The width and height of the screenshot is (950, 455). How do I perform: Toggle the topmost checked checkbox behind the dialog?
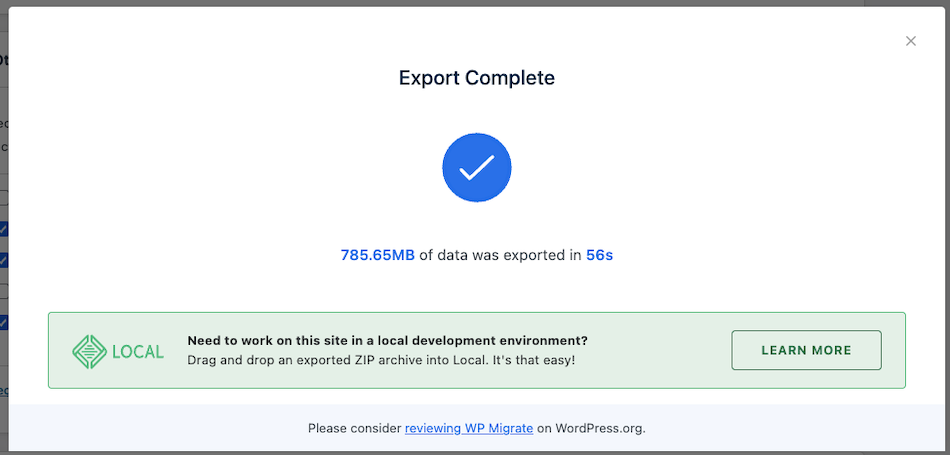click(x=4, y=229)
